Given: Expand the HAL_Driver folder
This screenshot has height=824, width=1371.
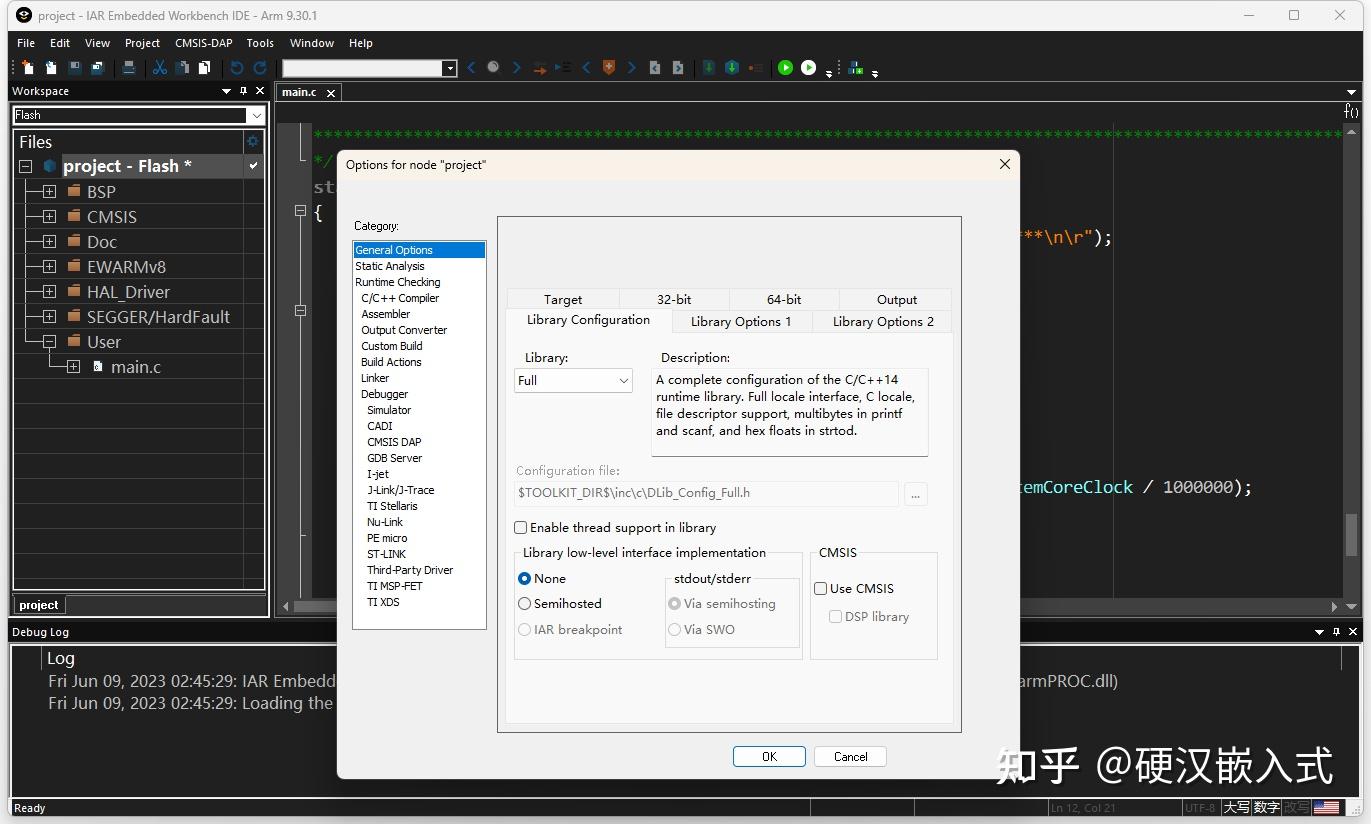Looking at the screenshot, I should (x=49, y=291).
